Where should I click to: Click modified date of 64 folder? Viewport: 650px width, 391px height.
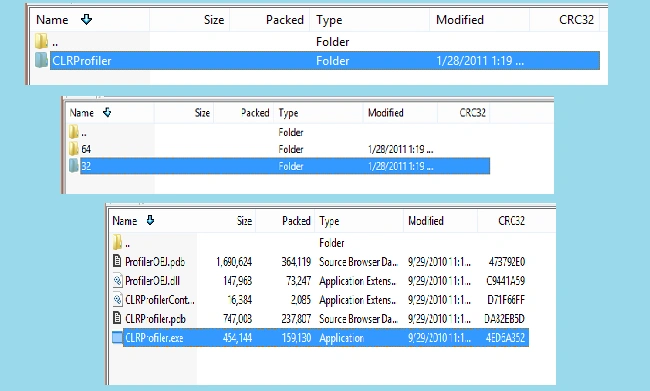[x=400, y=149]
